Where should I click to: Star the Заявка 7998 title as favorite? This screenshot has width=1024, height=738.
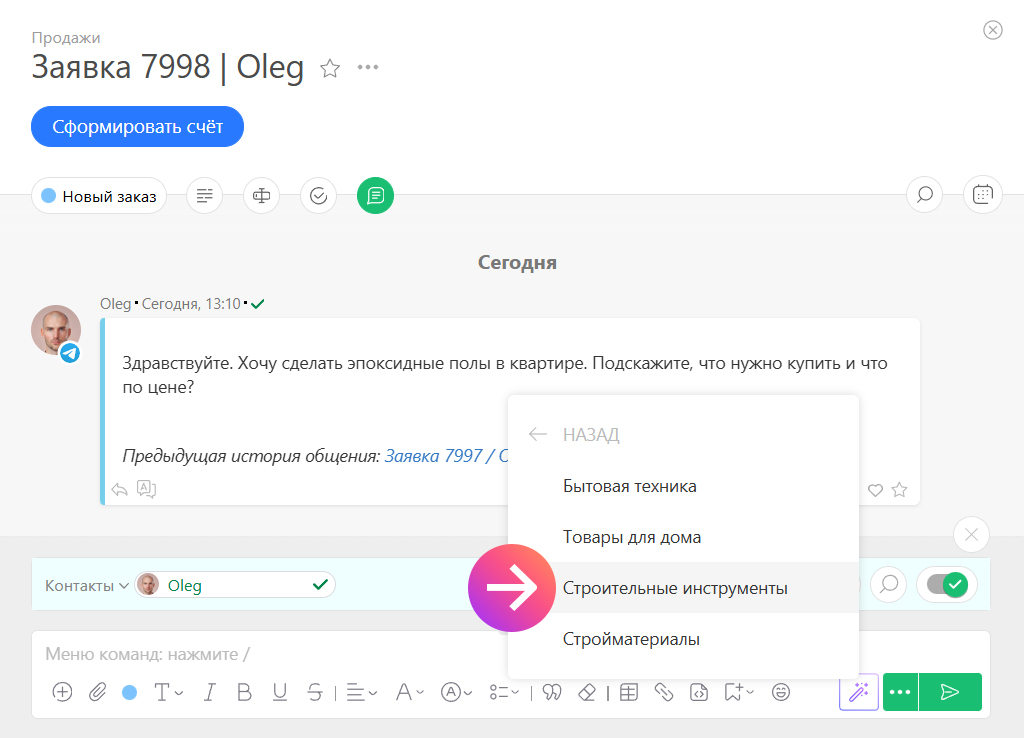[330, 68]
